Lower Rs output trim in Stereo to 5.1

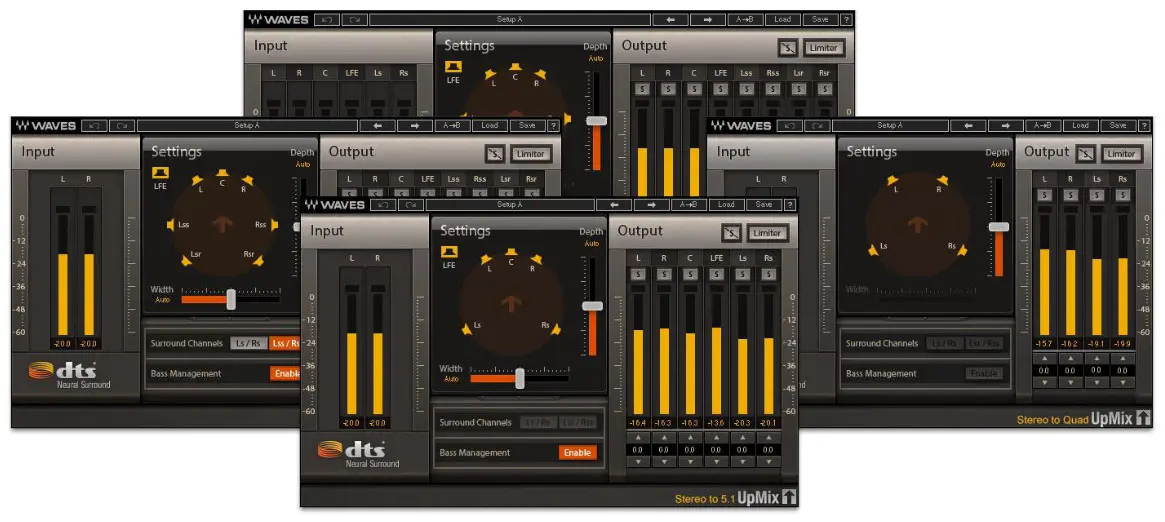tap(768, 462)
